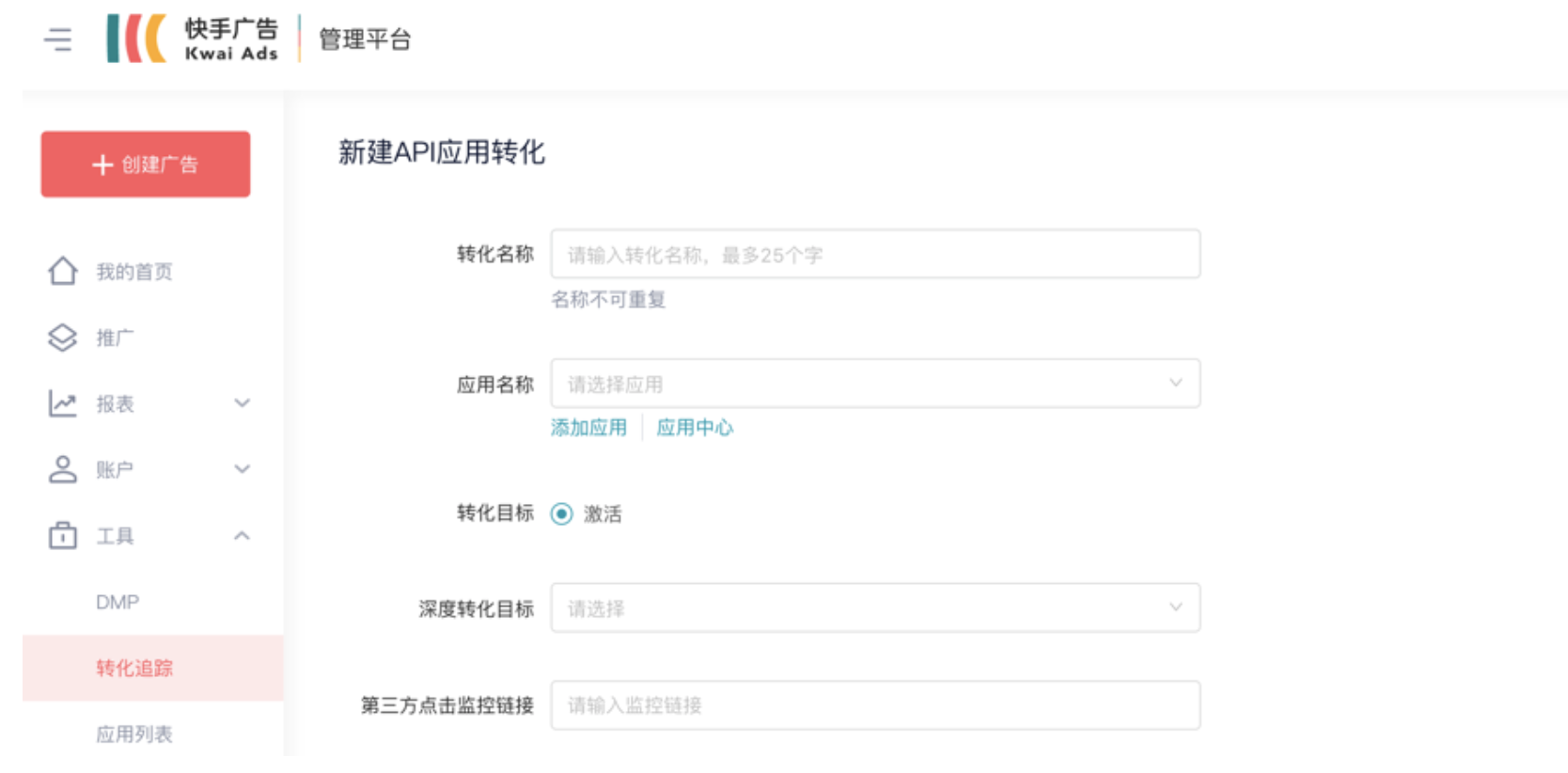Go to 应用列表 in the sidebar
1568x773 pixels.
[134, 734]
